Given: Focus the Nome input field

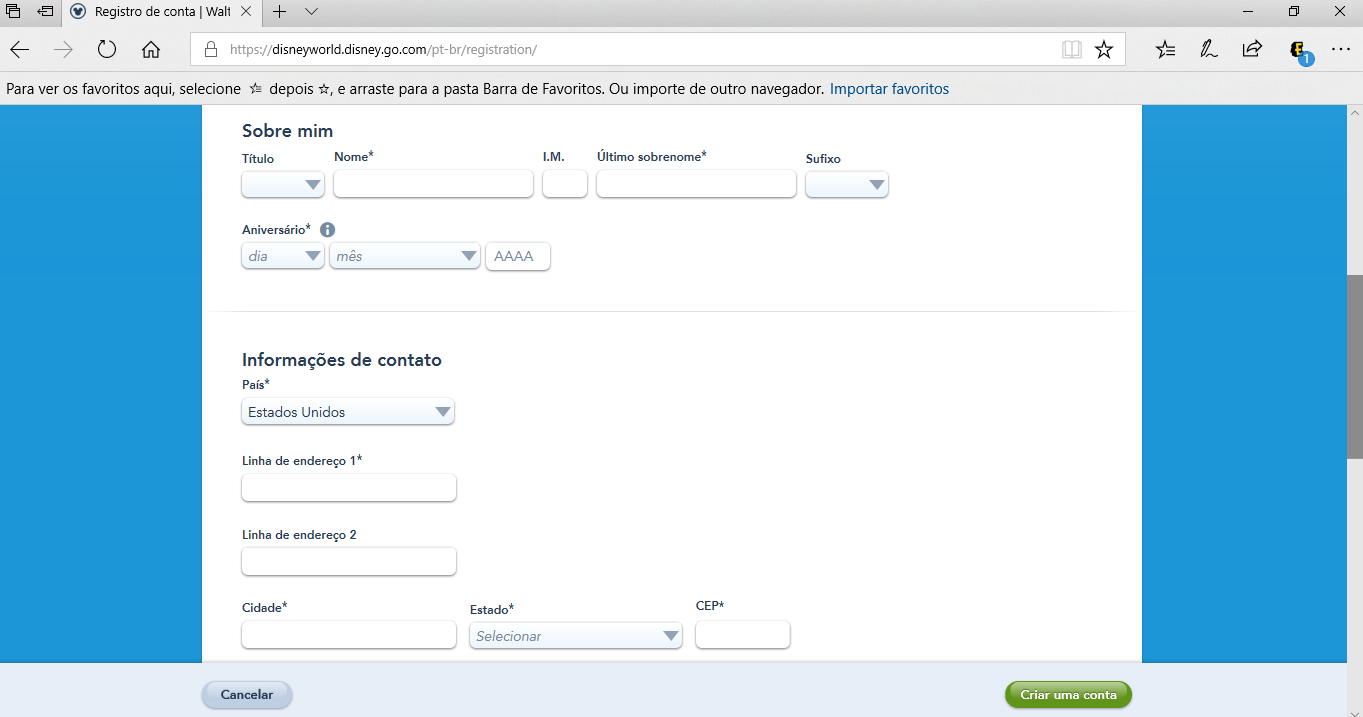Looking at the screenshot, I should point(433,184).
